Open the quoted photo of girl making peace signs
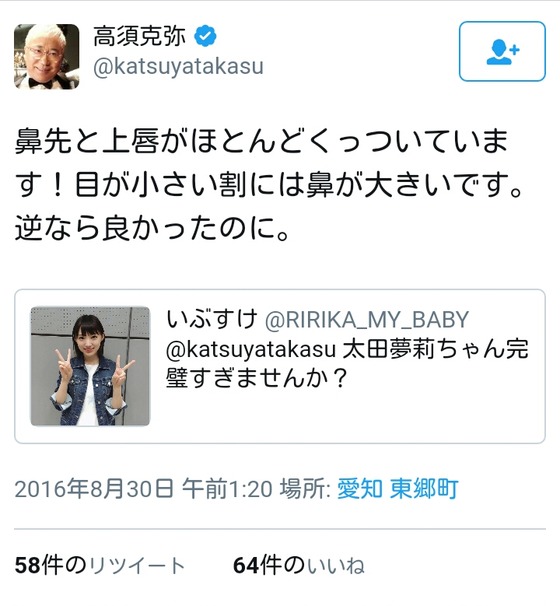The image size is (560, 606). 90,366
